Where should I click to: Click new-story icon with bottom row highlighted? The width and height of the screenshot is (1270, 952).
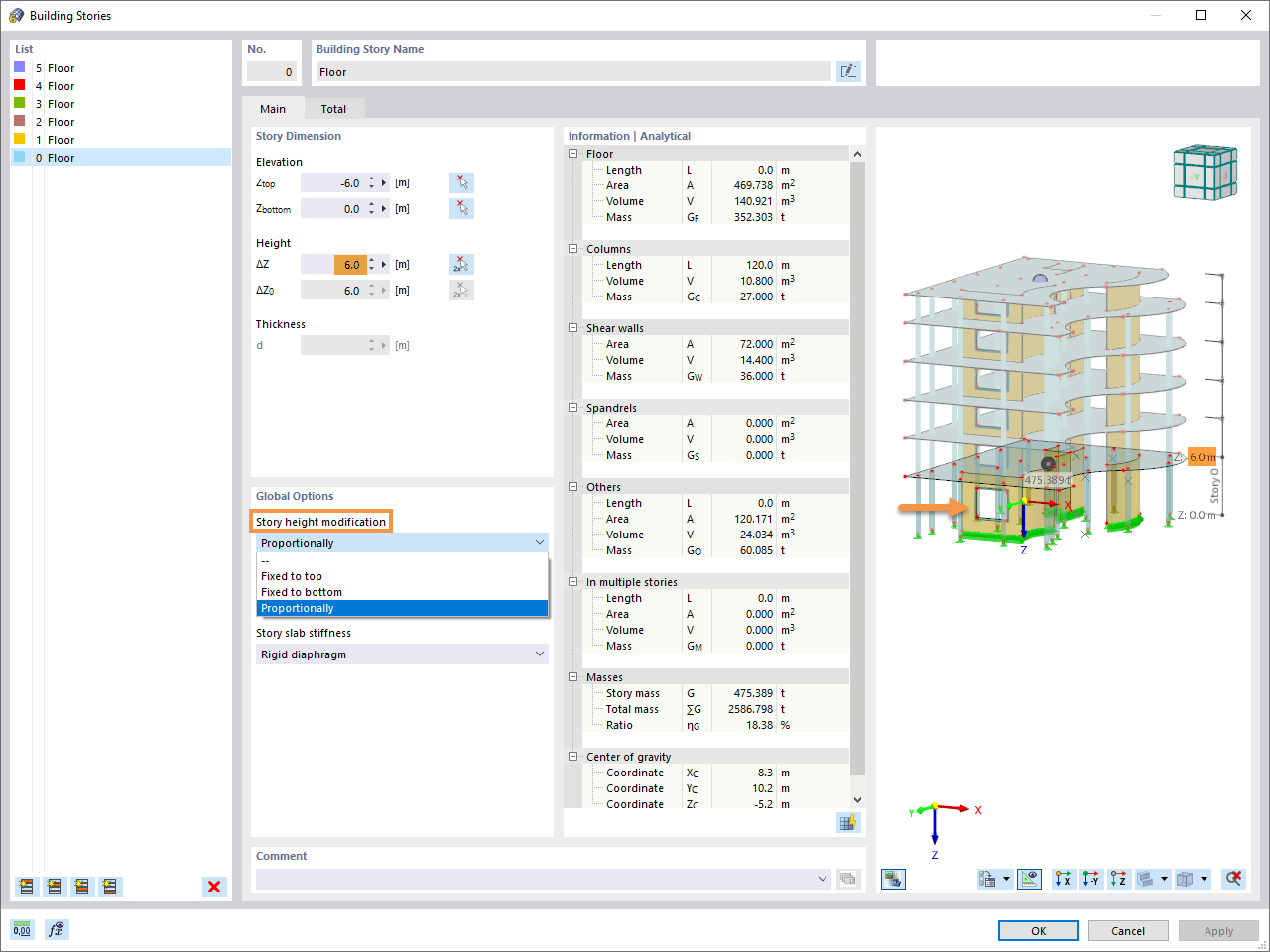point(110,887)
